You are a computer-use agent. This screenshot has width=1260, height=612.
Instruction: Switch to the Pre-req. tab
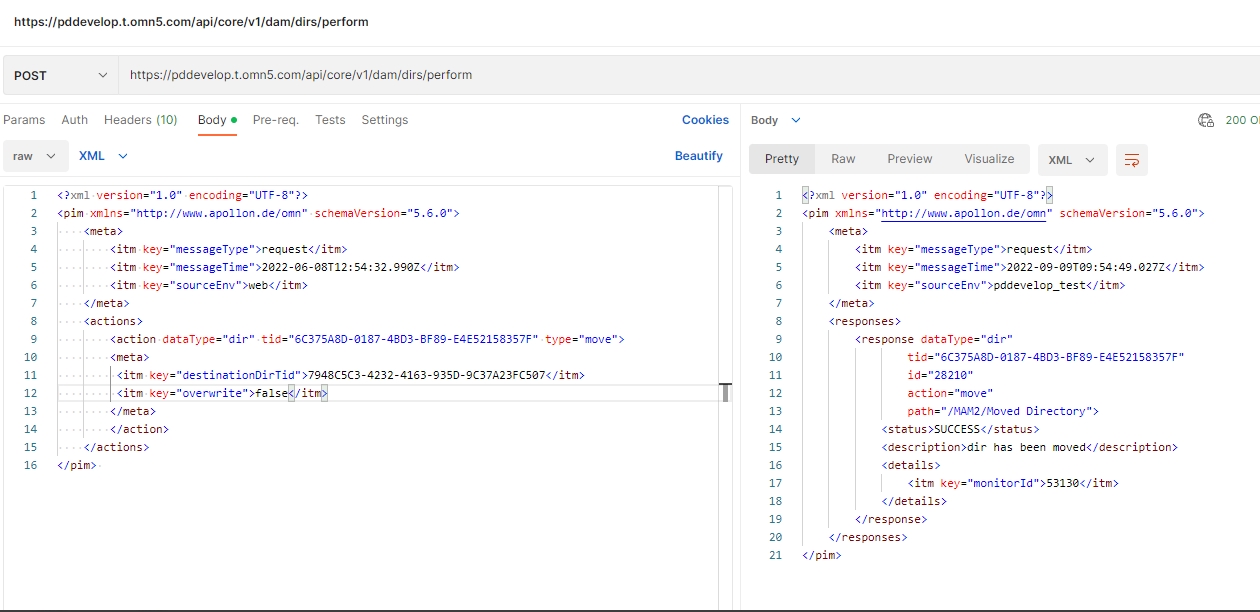[275, 120]
